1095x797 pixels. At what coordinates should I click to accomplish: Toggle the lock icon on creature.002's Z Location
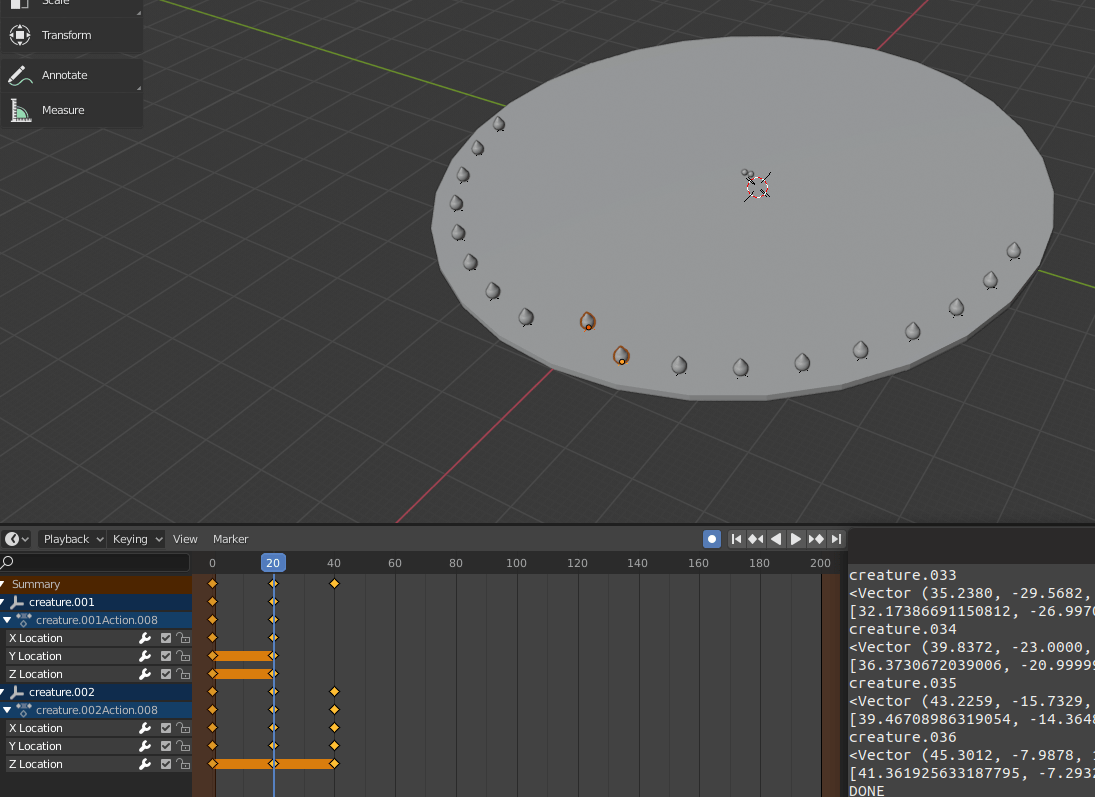click(184, 764)
